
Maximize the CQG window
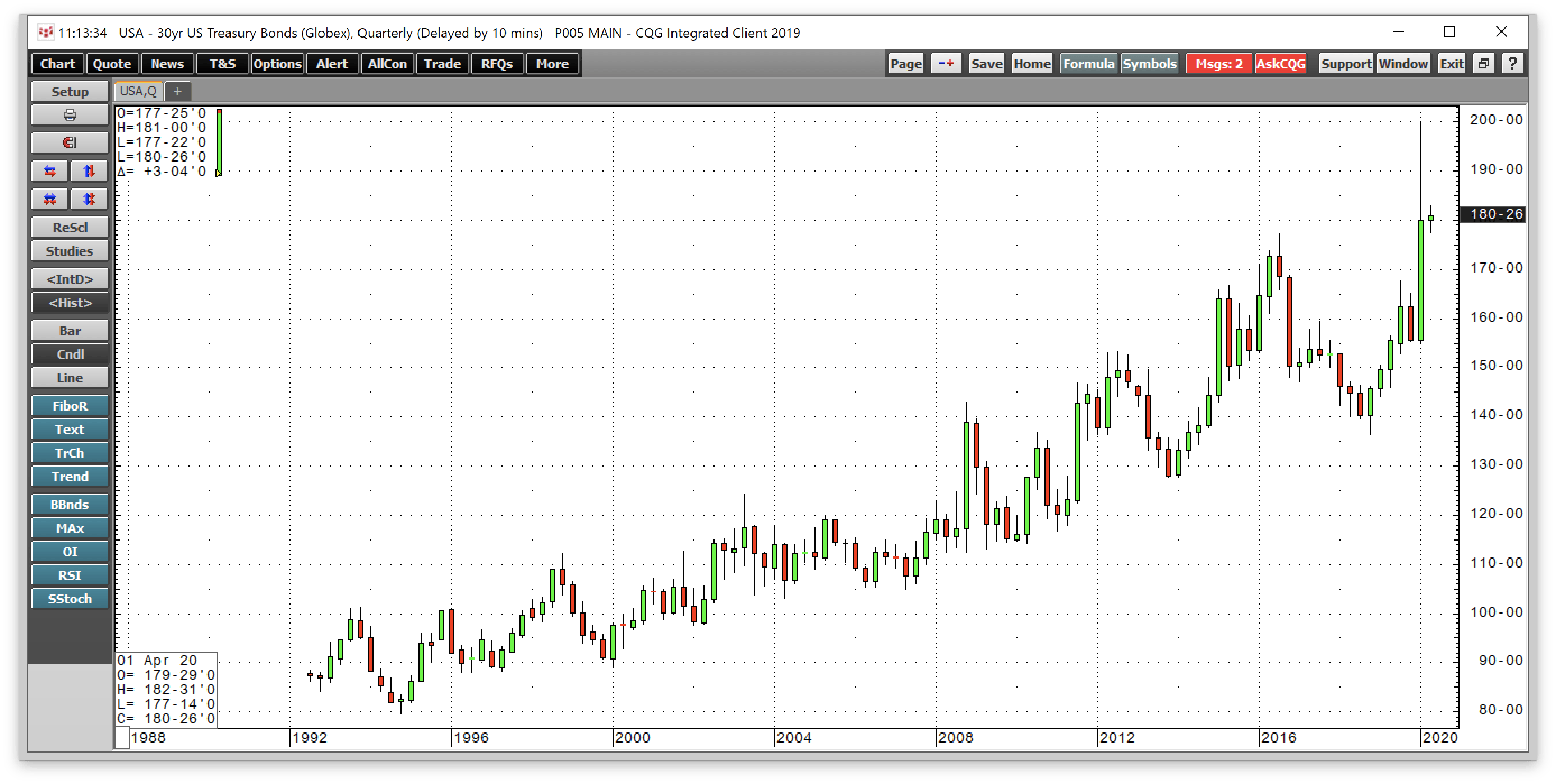pyautogui.click(x=1449, y=31)
